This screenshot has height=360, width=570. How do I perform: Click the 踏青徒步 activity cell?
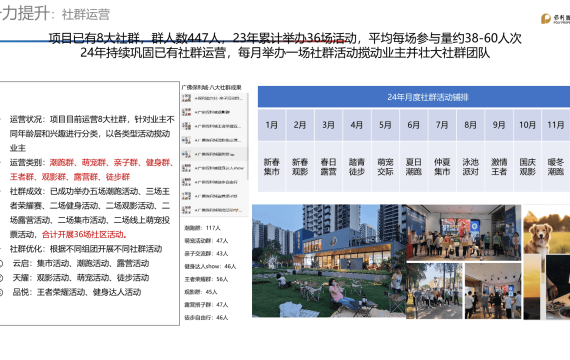click(357, 167)
